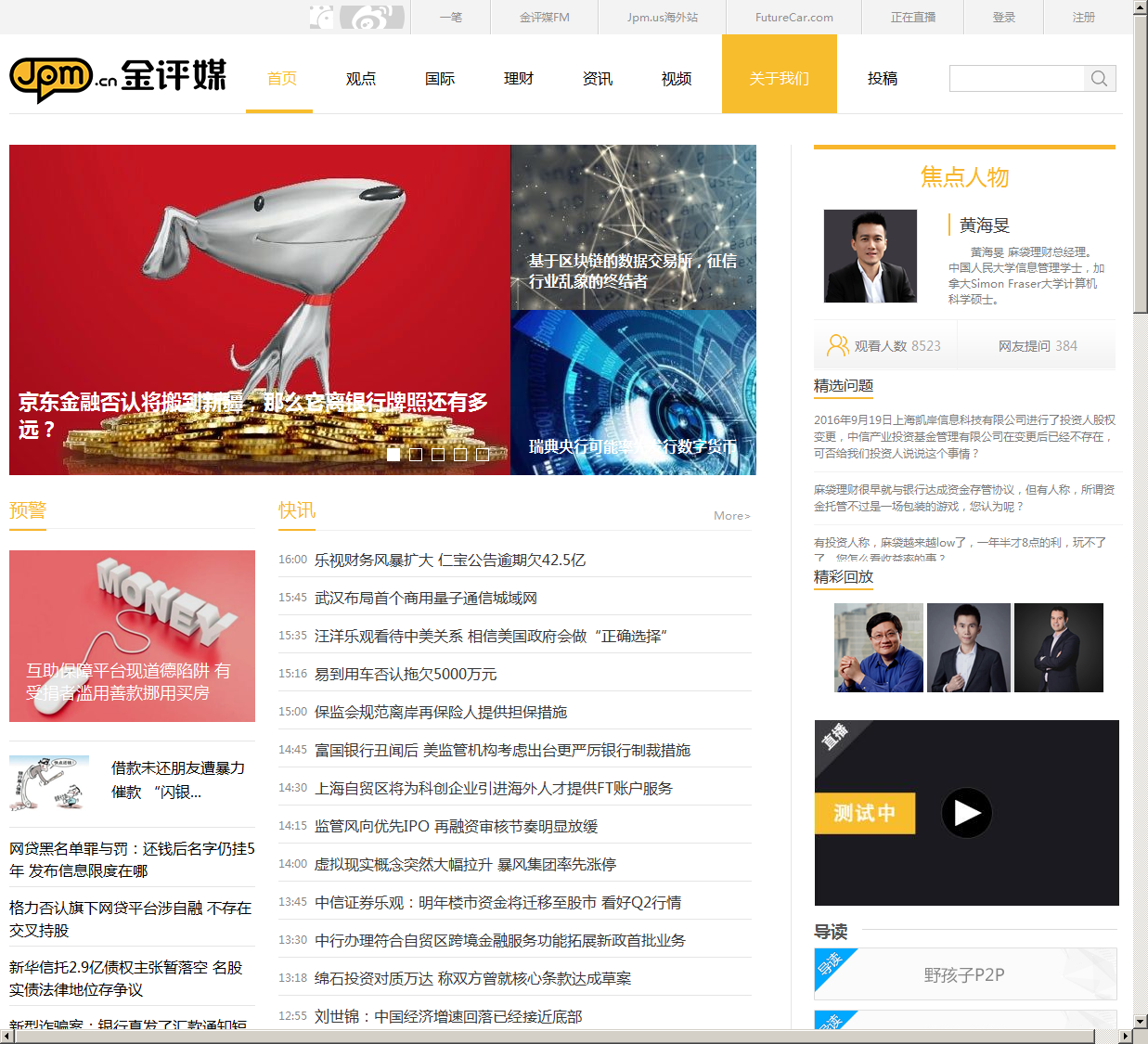Click the search magnifier icon
The width and height of the screenshot is (1148, 1044).
[1100, 78]
